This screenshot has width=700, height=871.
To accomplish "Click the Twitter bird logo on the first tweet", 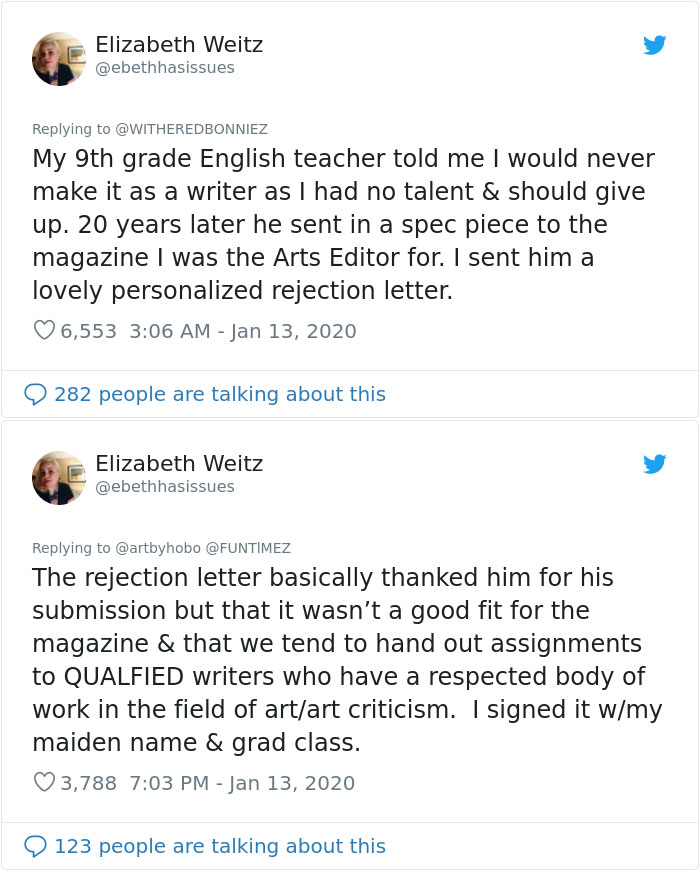I will (655, 45).
